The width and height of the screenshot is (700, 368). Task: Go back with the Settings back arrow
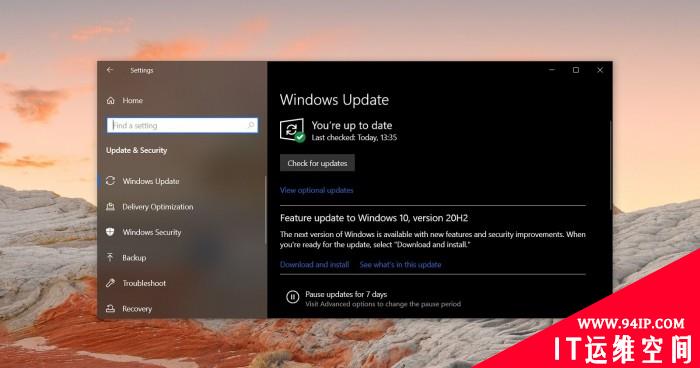(x=110, y=70)
